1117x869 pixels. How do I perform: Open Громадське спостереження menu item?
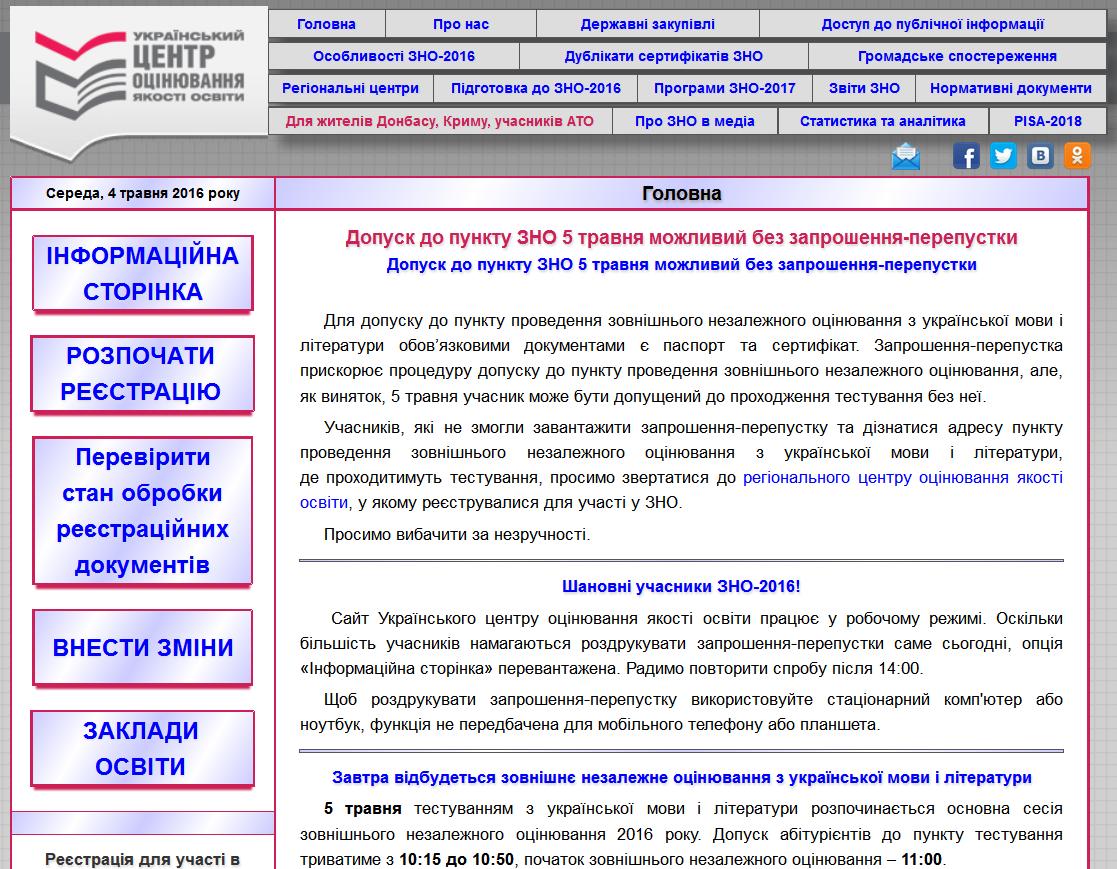tap(957, 56)
